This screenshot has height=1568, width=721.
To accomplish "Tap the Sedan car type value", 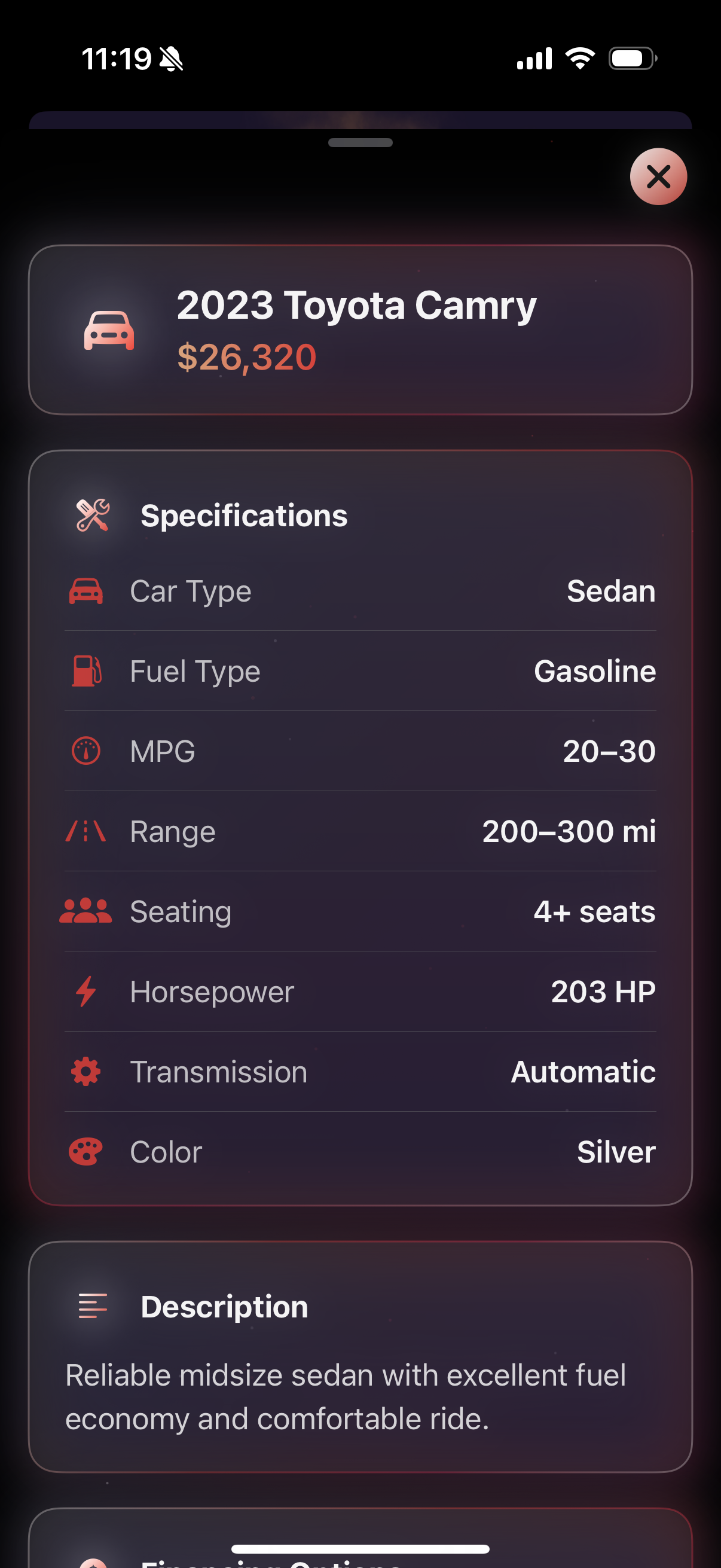I will click(x=611, y=591).
